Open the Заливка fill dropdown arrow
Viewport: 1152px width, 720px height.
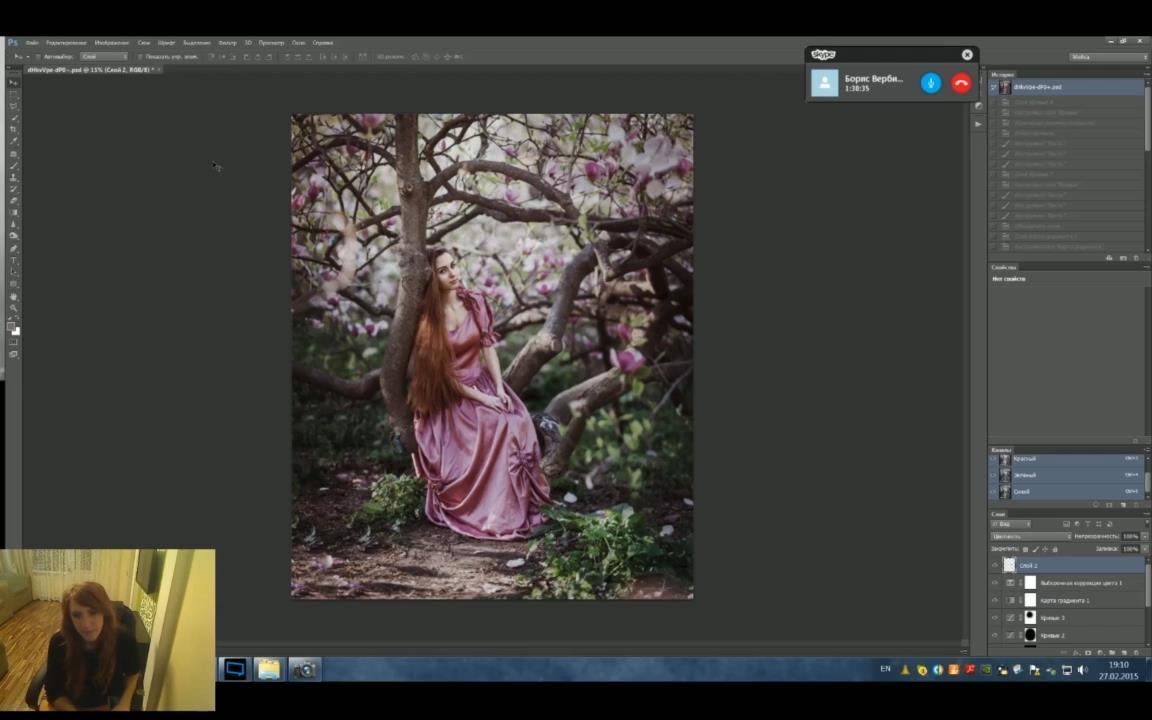pyautogui.click(x=1145, y=549)
